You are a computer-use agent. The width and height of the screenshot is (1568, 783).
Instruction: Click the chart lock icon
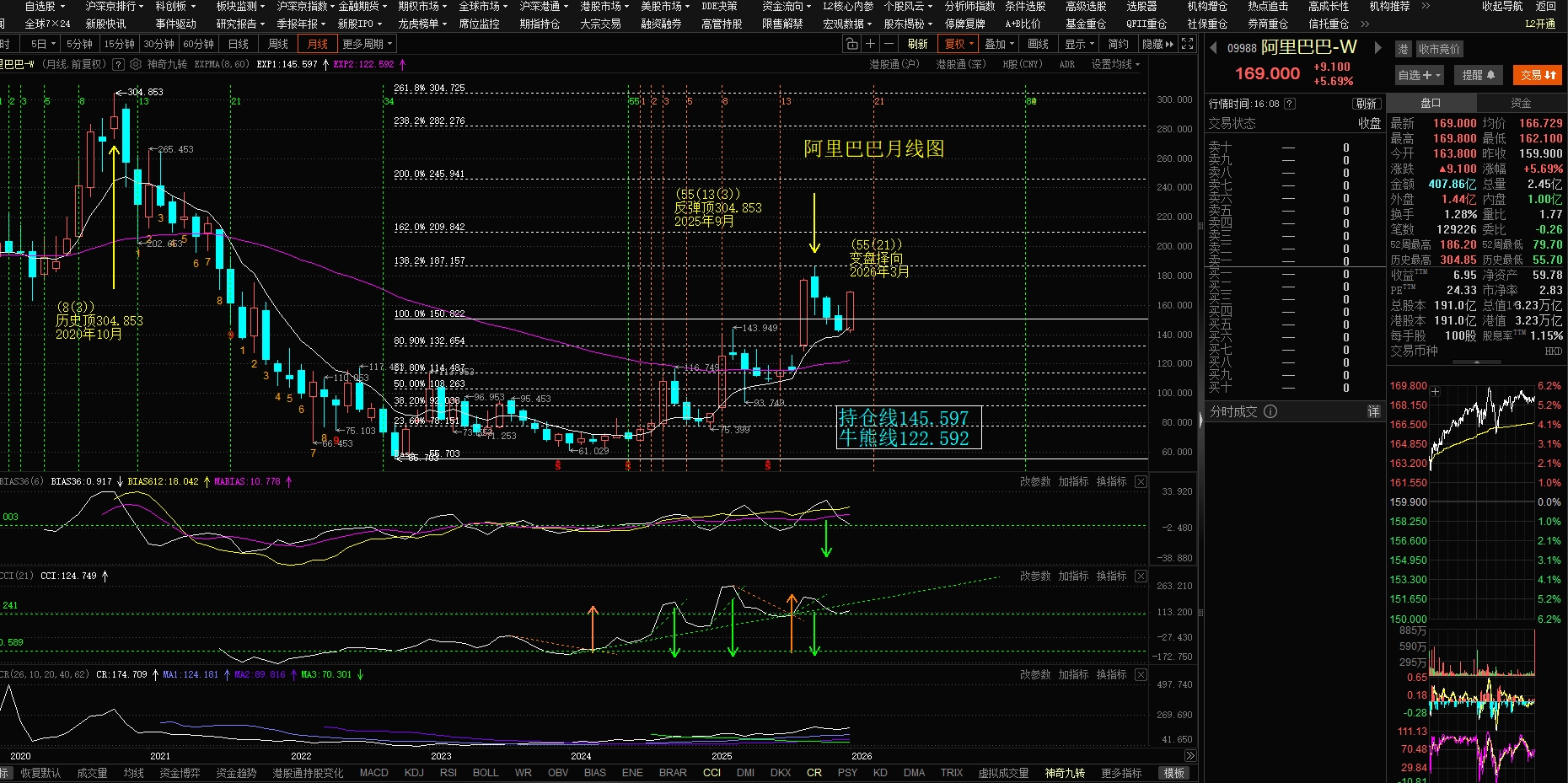[x=851, y=44]
